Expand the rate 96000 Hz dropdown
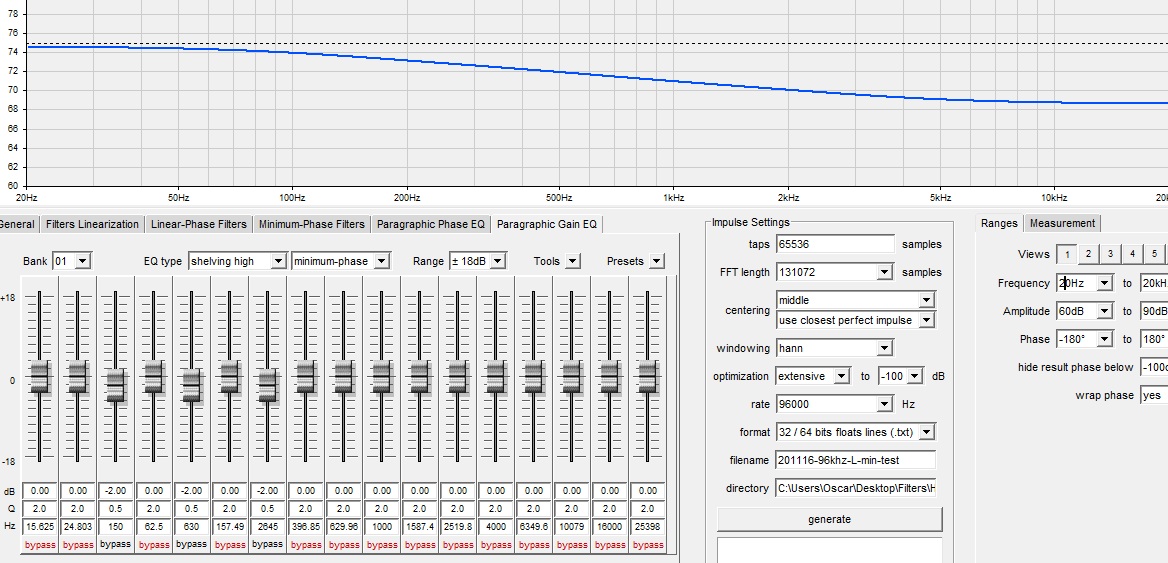Image resolution: width=1168 pixels, height=563 pixels. tap(884, 404)
